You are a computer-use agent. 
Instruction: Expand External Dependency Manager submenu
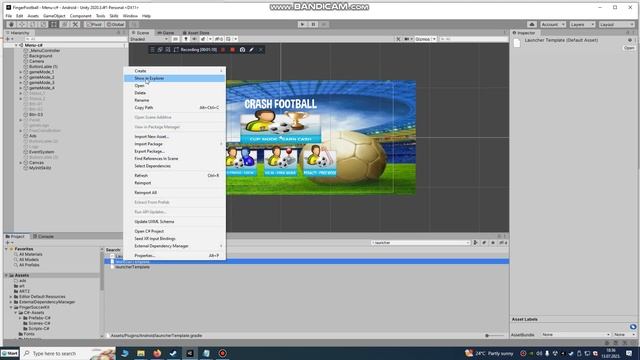tap(174, 246)
